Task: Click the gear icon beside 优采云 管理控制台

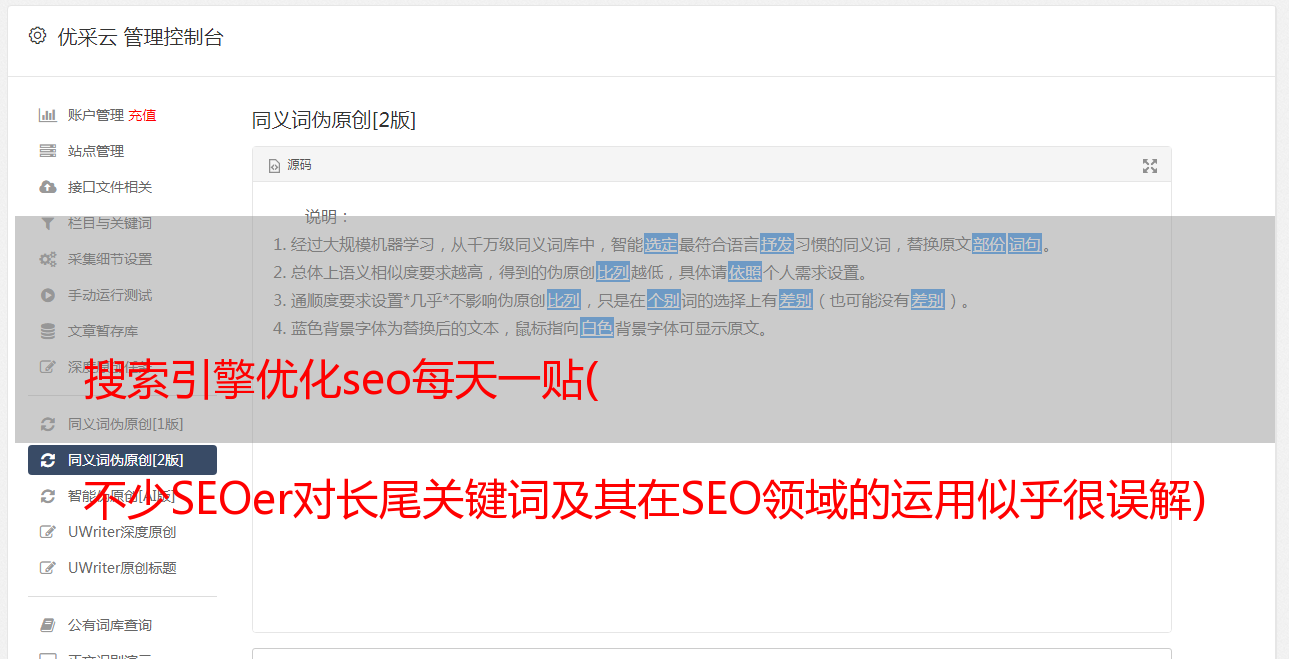Action: click(x=37, y=36)
